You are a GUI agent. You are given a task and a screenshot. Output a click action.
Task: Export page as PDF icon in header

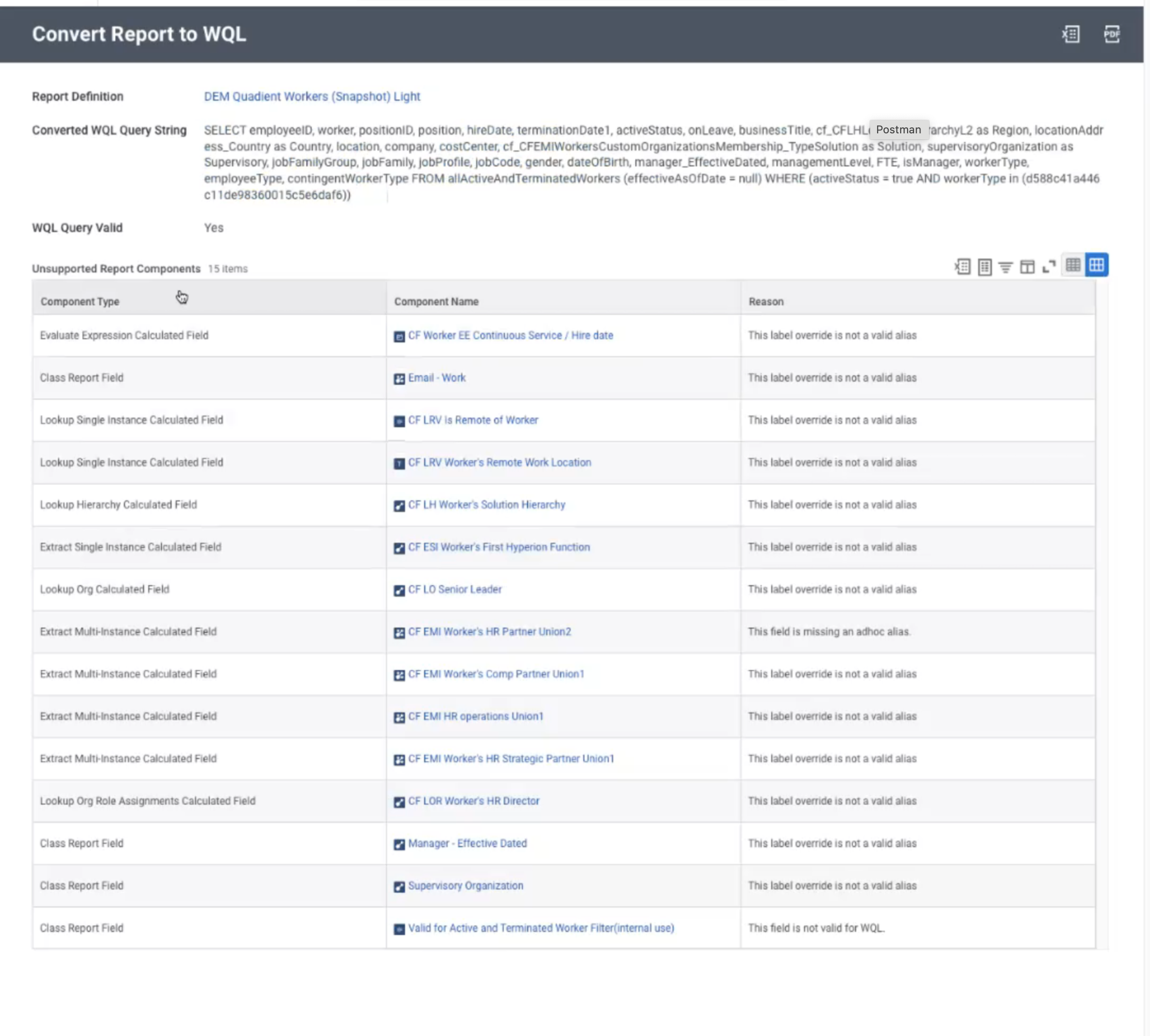1112,34
